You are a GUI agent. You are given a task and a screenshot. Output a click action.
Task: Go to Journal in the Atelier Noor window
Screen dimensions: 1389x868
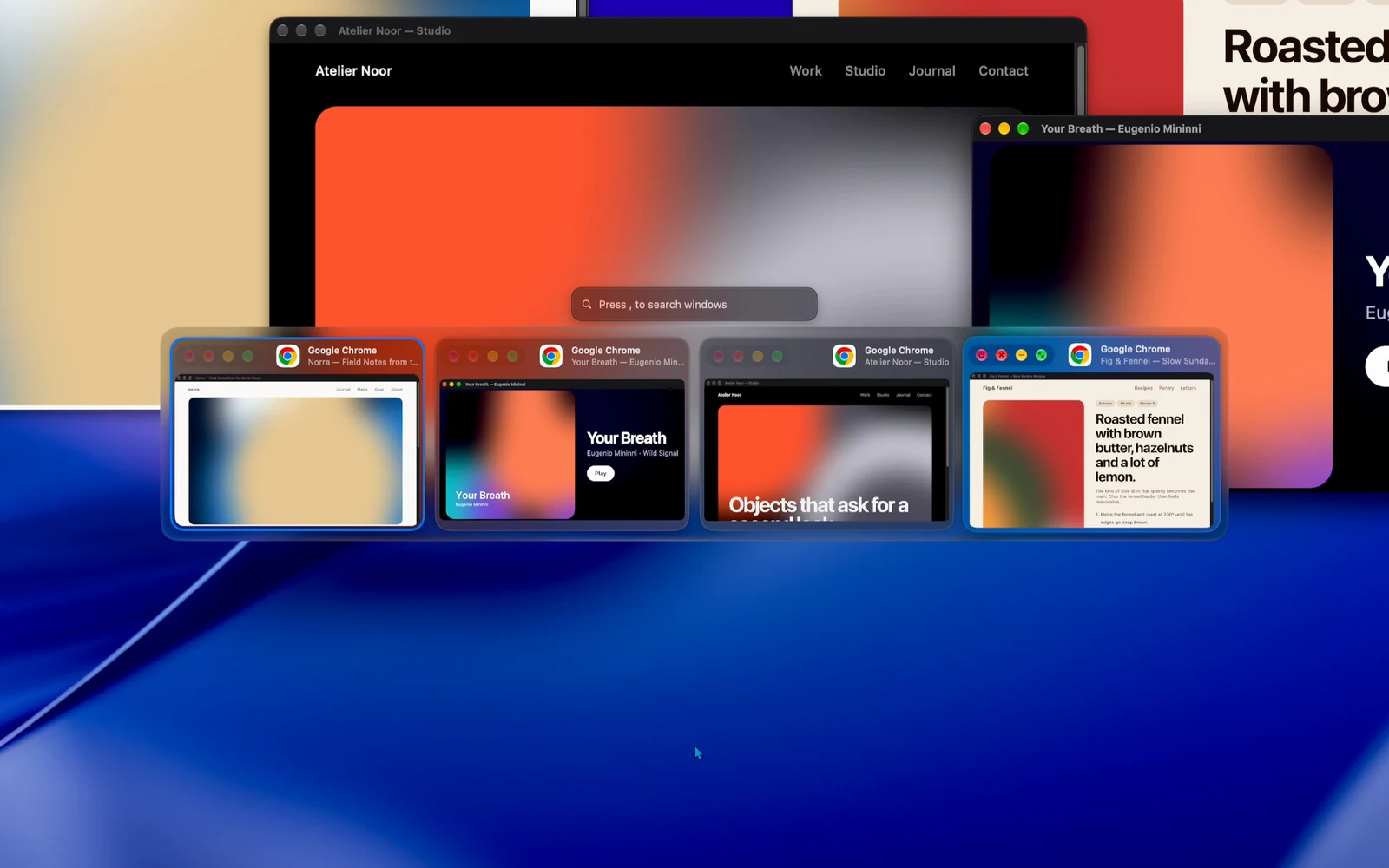point(932,71)
